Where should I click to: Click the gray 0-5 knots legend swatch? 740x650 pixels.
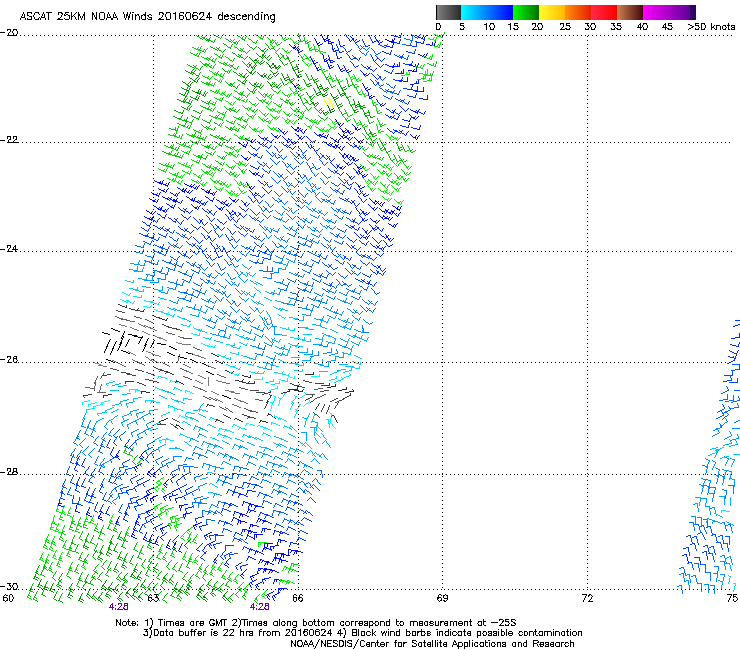click(x=448, y=12)
